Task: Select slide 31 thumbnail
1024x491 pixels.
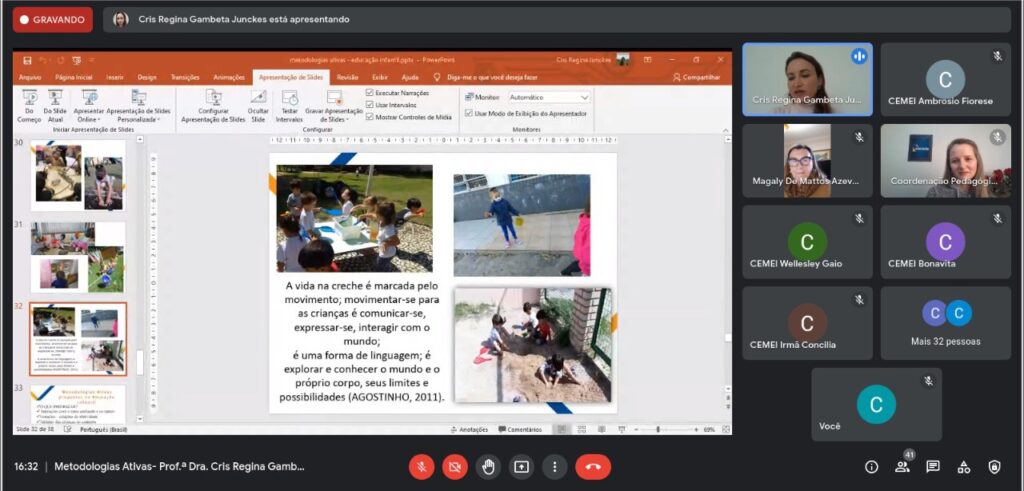Action: pyautogui.click(x=78, y=257)
